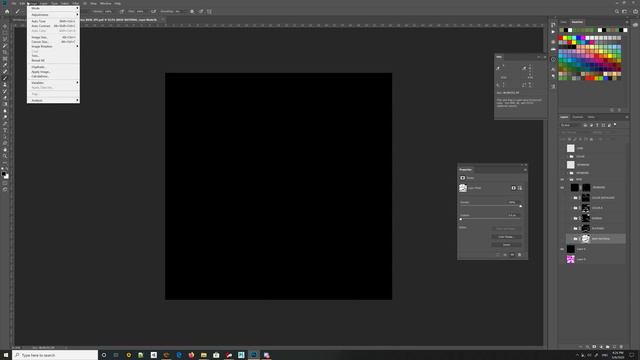Screen dimensions: 640x360
Task: Click the foreground color swatch in toolbar
Action: (x=4, y=173)
